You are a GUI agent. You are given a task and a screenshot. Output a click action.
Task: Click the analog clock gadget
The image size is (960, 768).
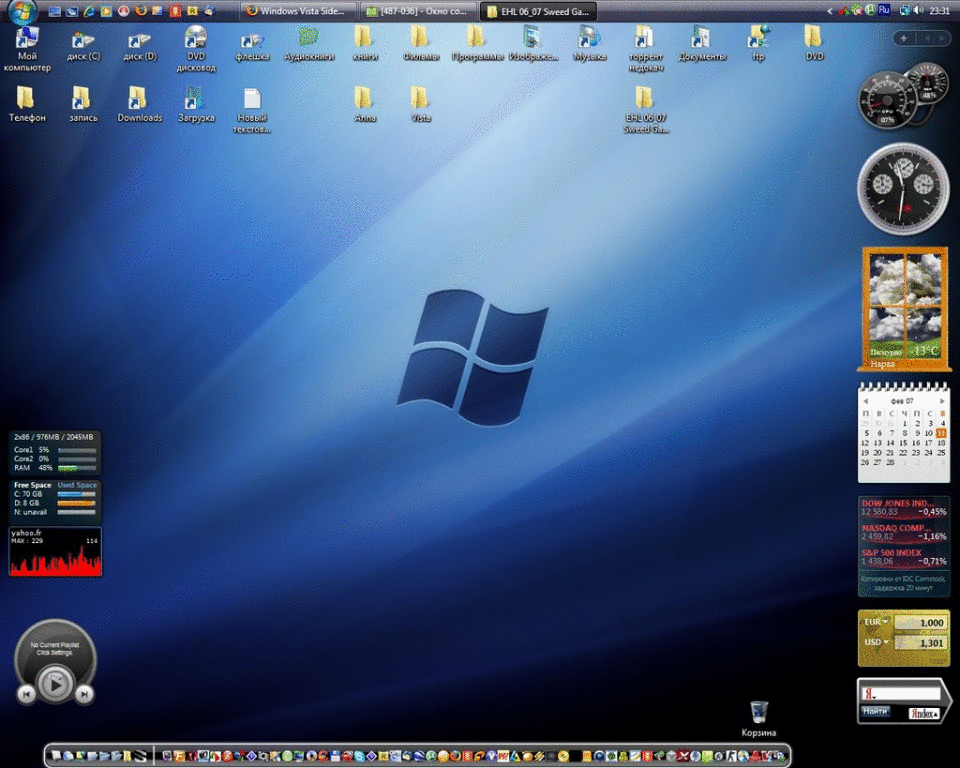903,189
